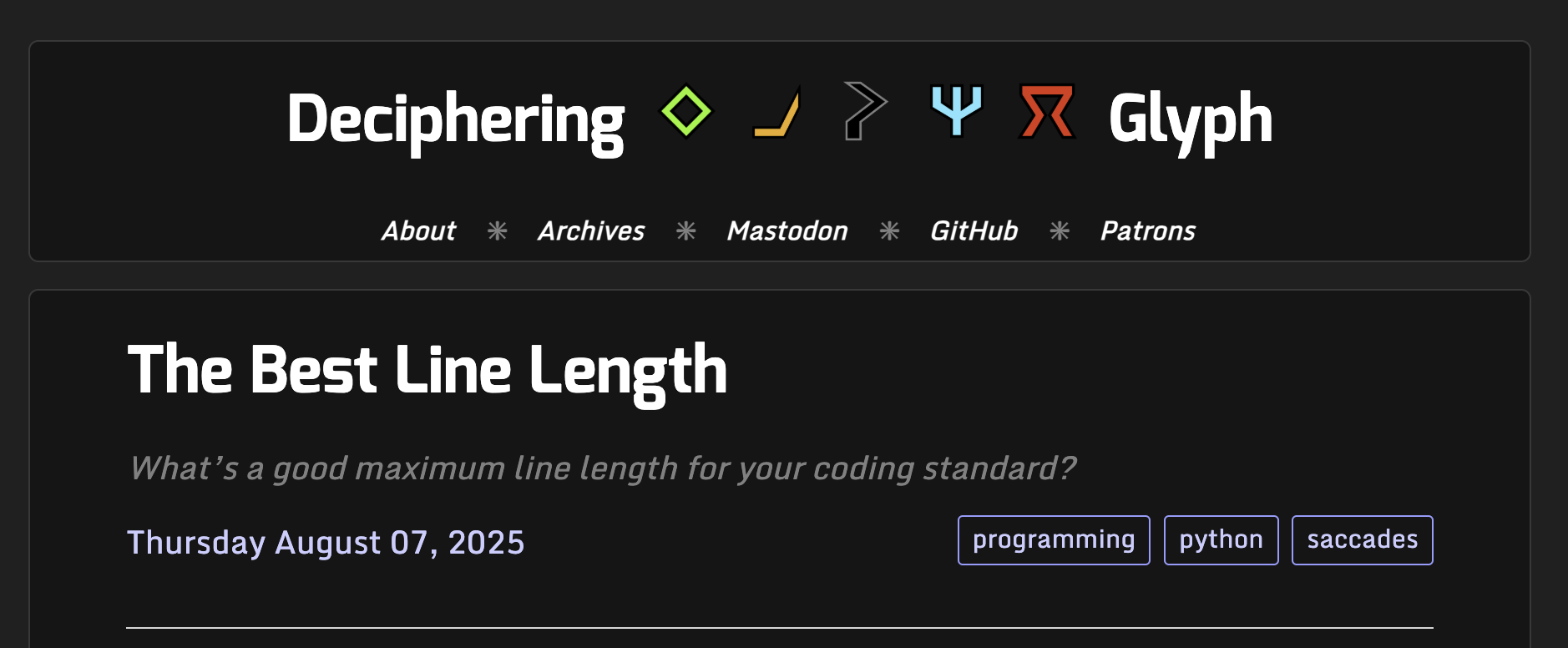This screenshot has height=648, width=1568.
Task: Click the "Glyph" site title word
Action: pos(1191,121)
